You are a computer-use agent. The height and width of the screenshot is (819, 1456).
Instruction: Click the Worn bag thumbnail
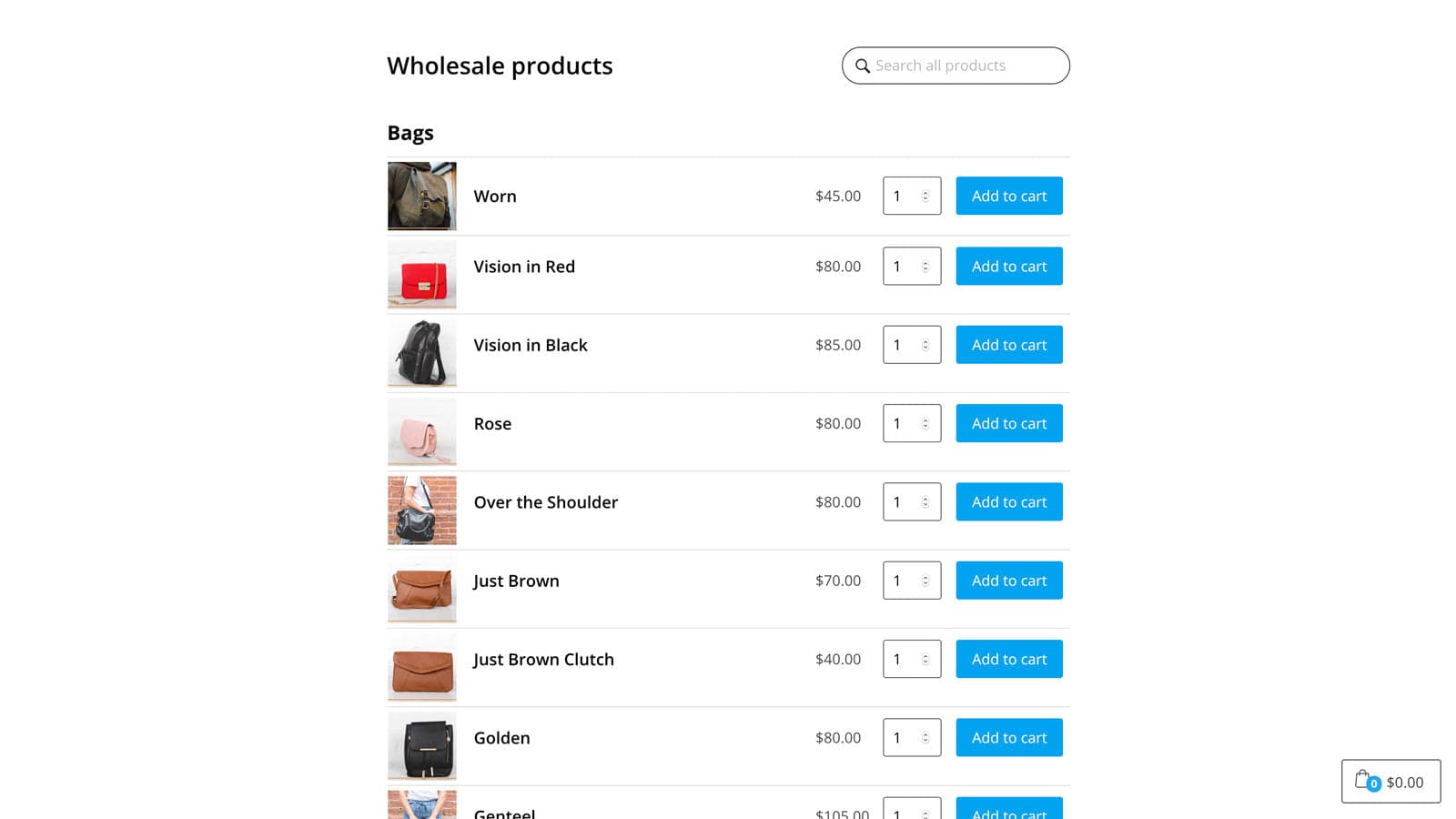click(x=421, y=196)
